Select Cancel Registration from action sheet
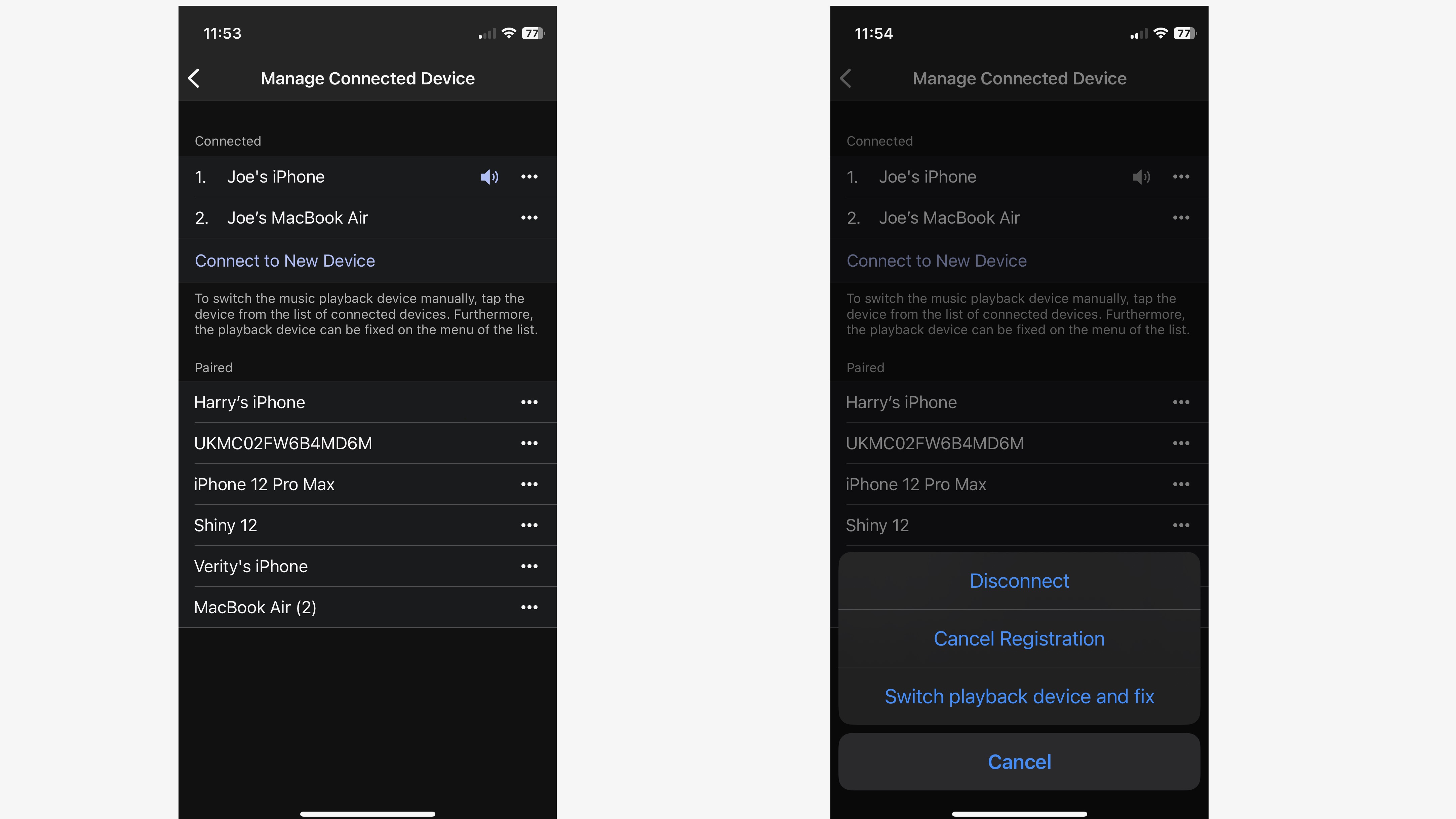The height and width of the screenshot is (819, 1456). 1019,638
